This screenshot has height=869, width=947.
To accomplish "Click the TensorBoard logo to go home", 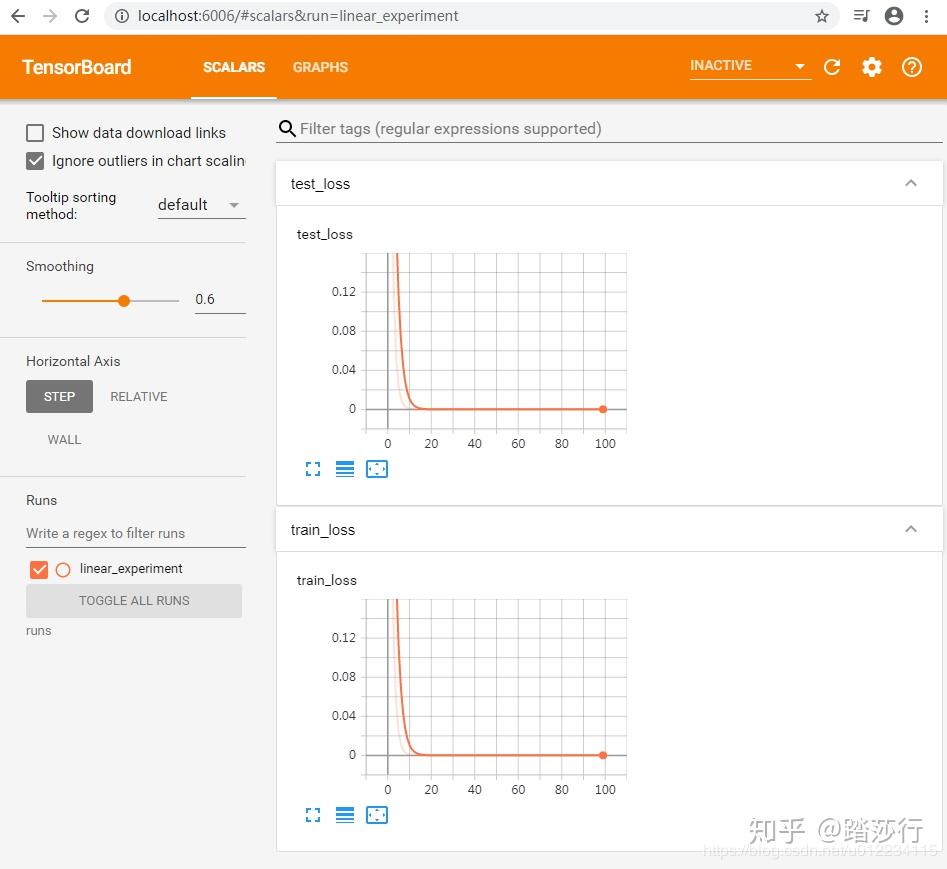I will 76,67.
